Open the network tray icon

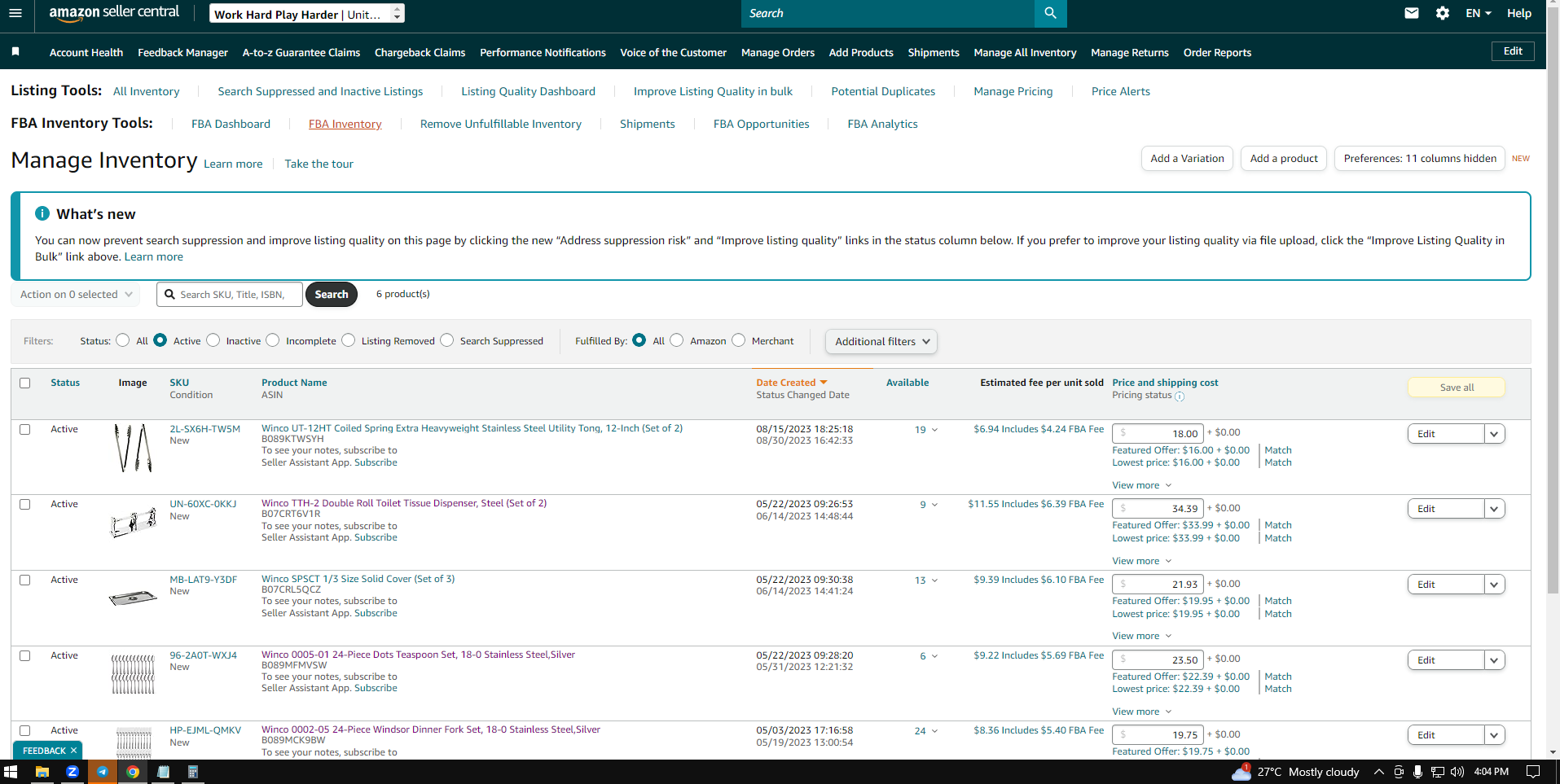point(1438,772)
